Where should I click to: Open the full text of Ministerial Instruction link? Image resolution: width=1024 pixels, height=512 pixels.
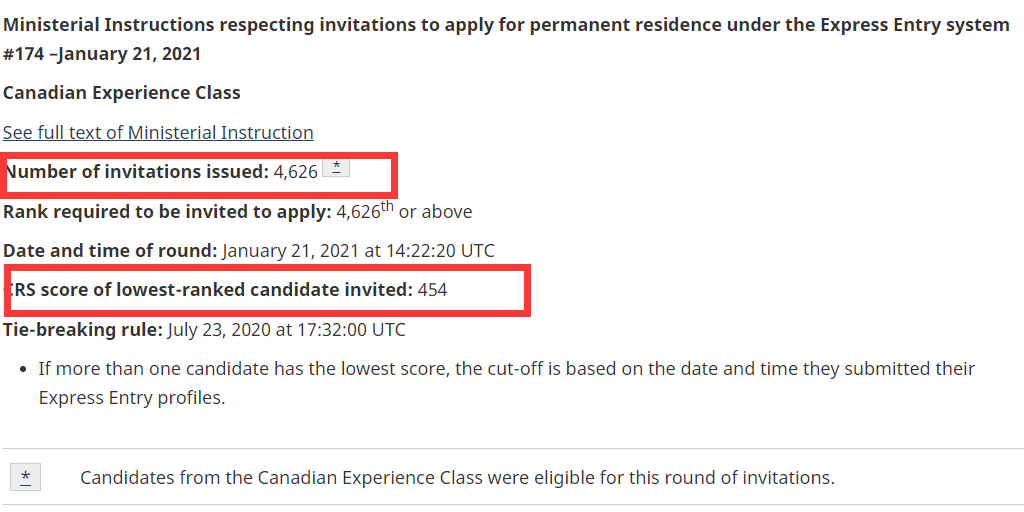(157, 132)
